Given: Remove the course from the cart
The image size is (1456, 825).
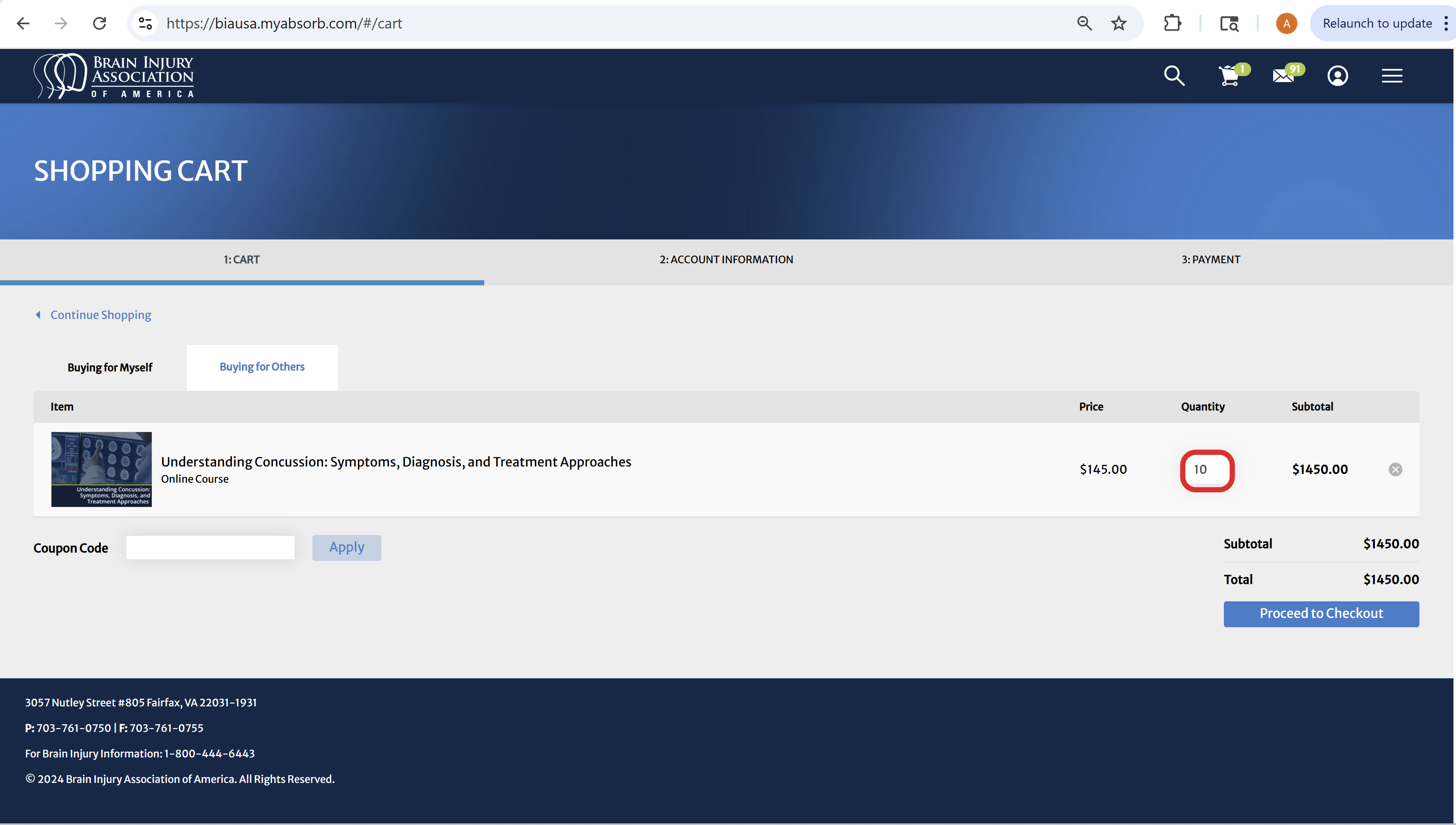Looking at the screenshot, I should [x=1395, y=469].
